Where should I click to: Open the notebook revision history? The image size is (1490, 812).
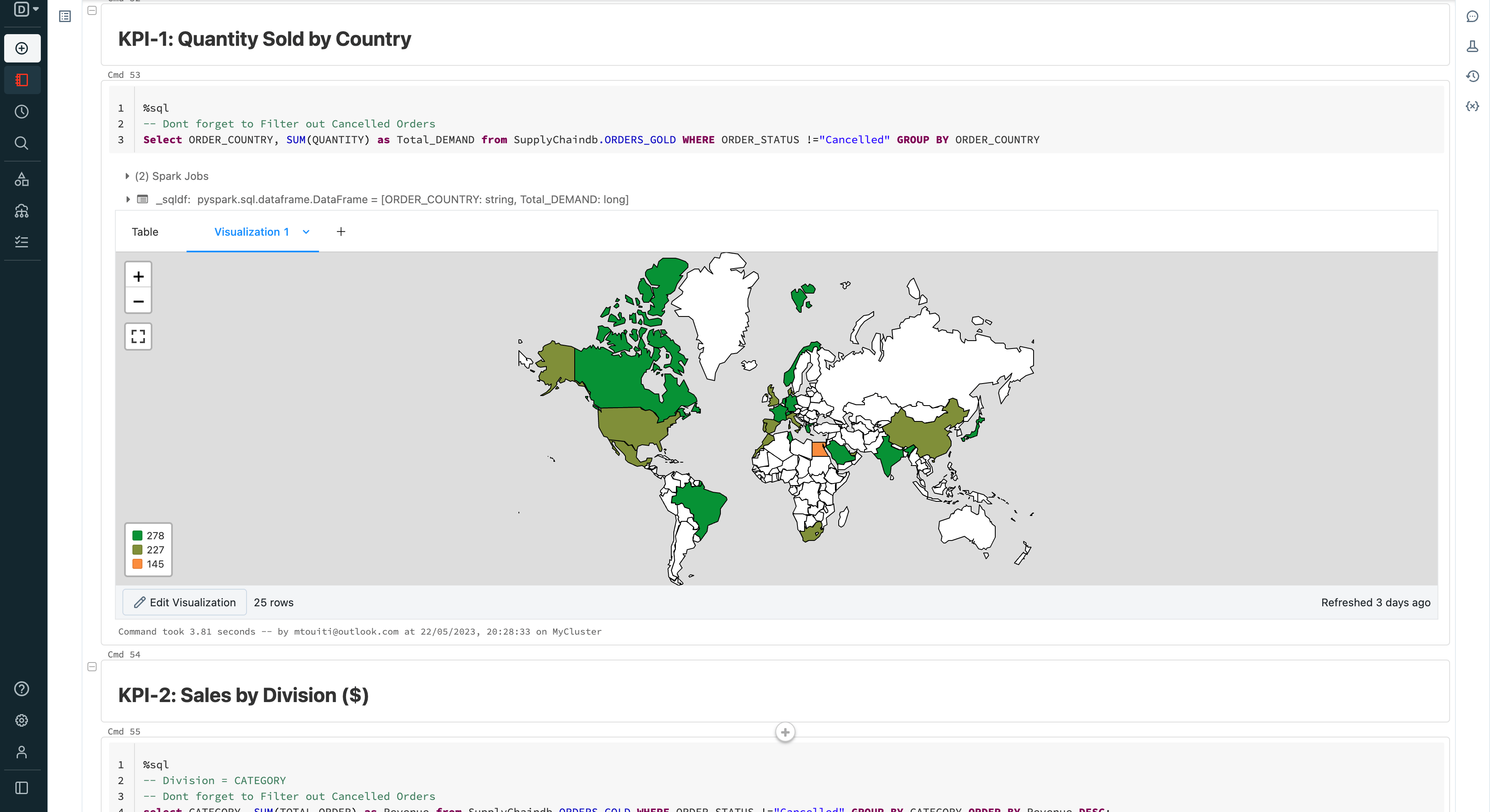(1472, 76)
